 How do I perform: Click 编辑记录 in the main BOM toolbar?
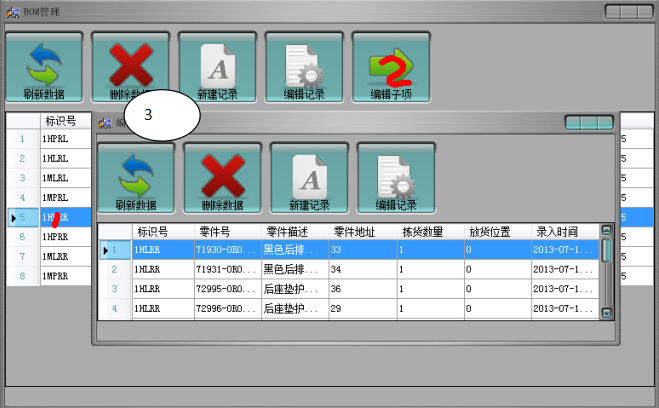pos(304,67)
